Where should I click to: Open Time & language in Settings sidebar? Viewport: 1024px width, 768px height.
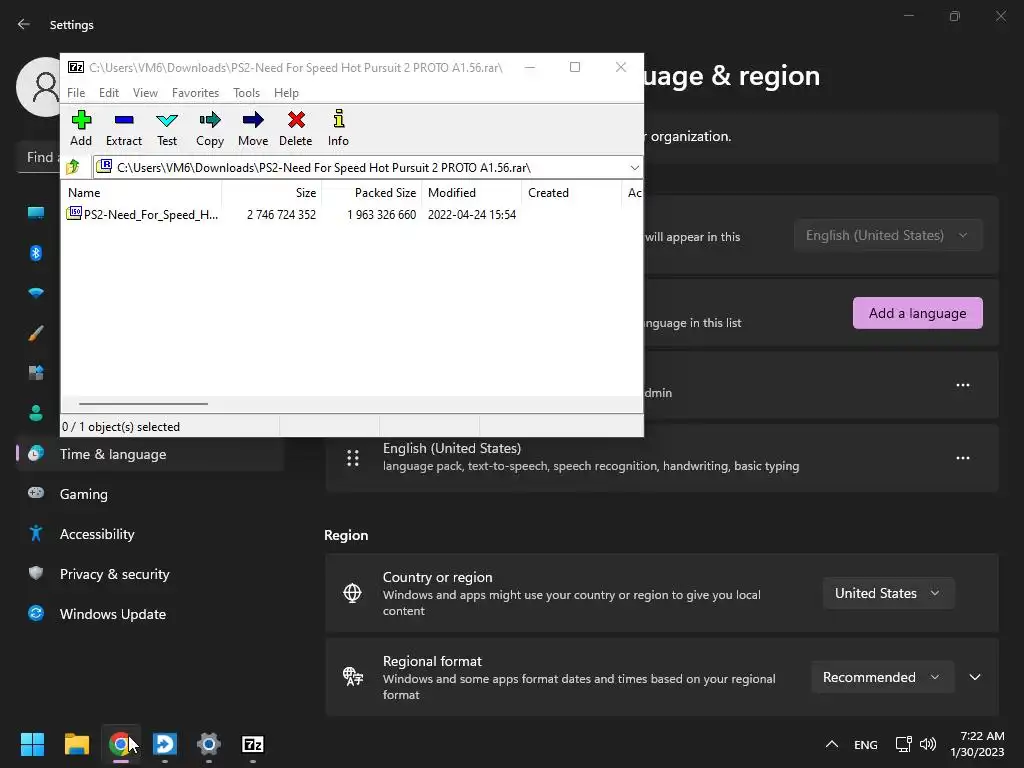point(150,454)
